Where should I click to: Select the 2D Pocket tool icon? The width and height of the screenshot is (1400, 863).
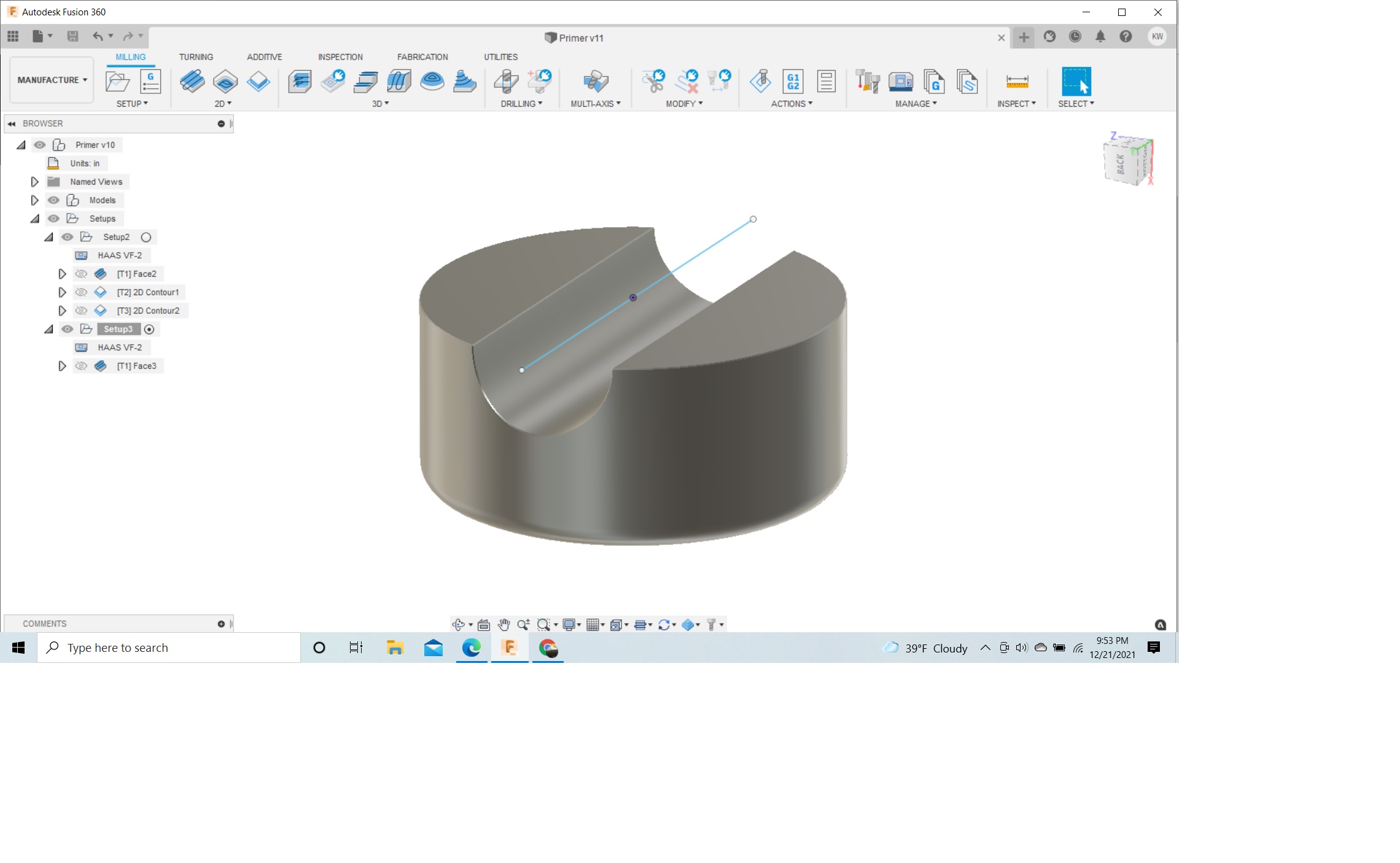225,82
